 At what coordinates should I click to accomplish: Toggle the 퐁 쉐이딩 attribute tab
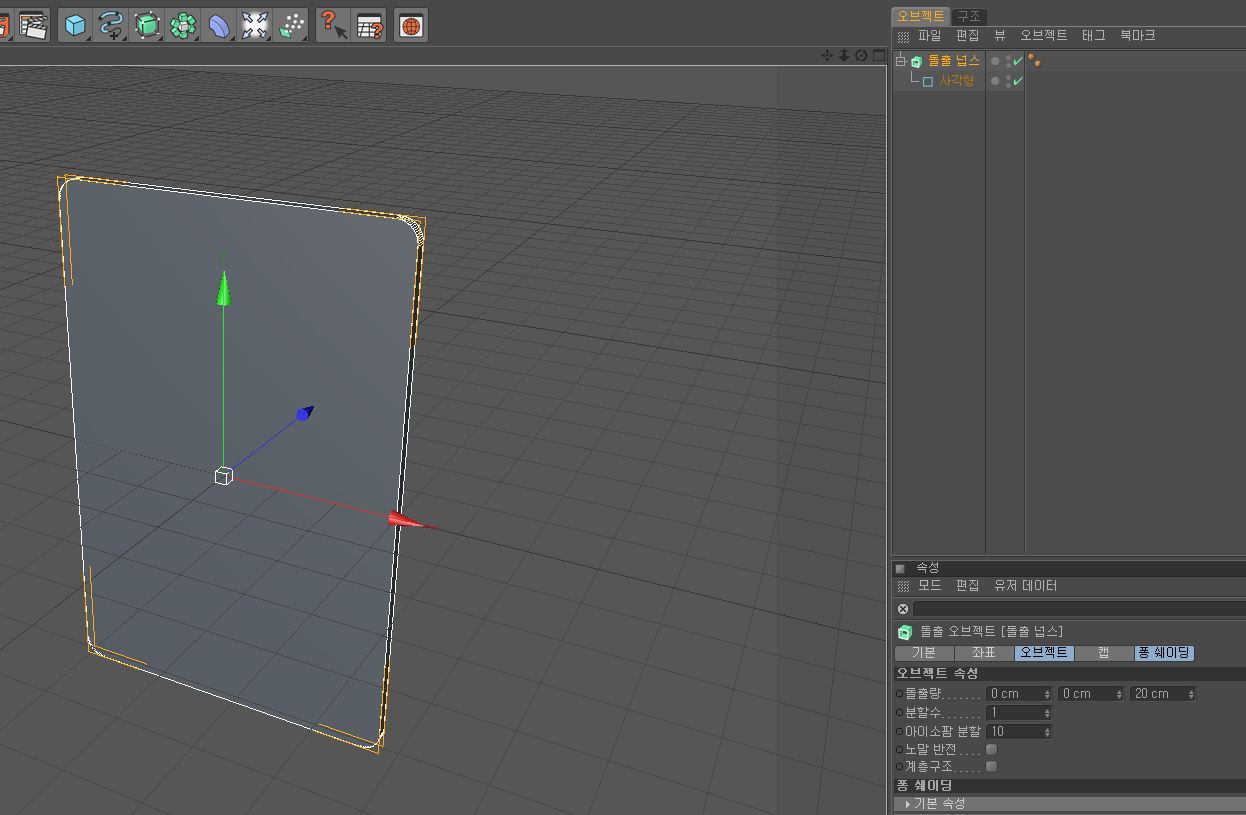coord(1164,653)
